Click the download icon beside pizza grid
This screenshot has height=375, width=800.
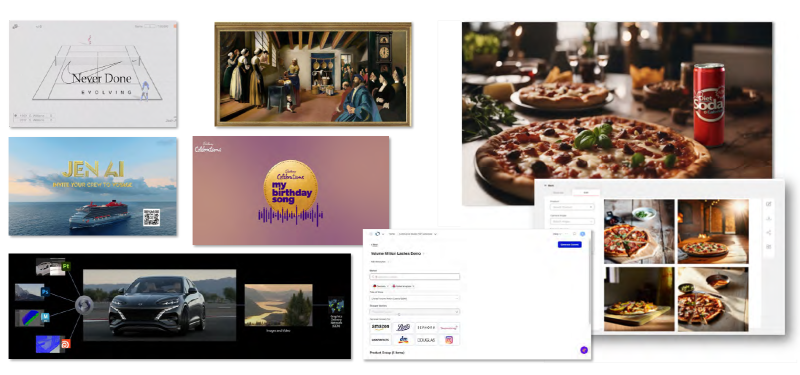pos(768,218)
